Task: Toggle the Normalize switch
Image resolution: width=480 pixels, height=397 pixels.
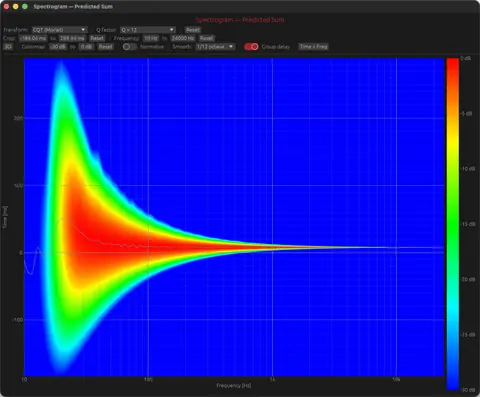Action: tap(129, 47)
